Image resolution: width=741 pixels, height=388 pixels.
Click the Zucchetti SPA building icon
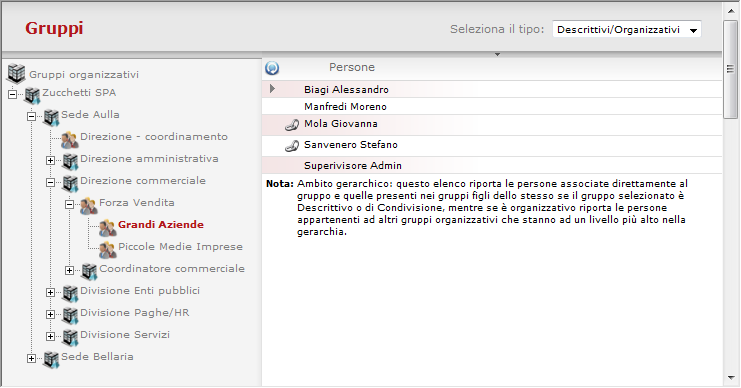click(x=32, y=95)
